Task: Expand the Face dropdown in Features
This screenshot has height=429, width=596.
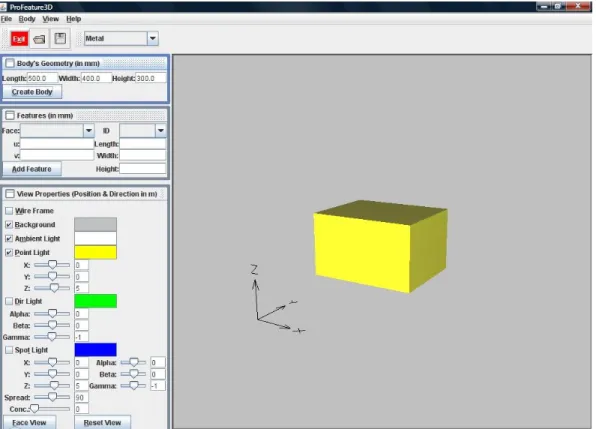Action: pos(89,131)
